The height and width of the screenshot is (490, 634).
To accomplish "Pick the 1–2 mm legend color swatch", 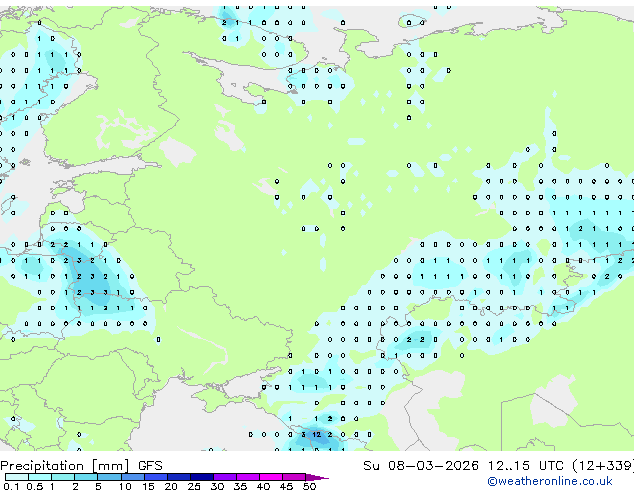I will pyautogui.click(x=63, y=477).
